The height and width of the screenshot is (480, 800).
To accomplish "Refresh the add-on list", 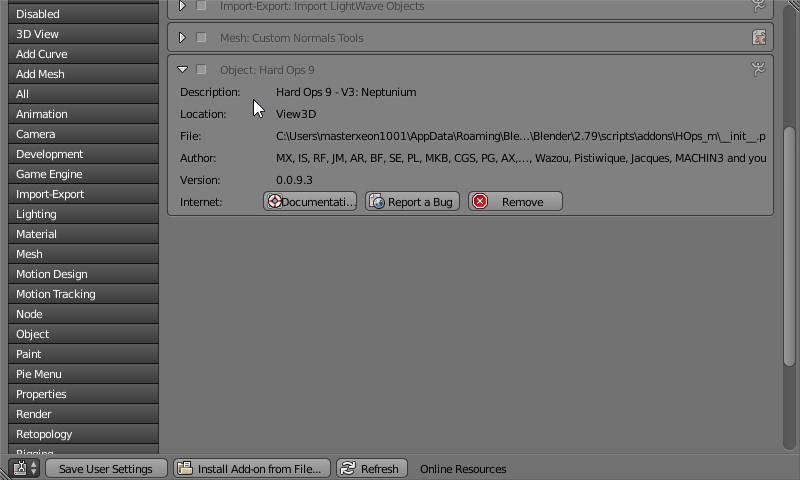I will tap(370, 468).
